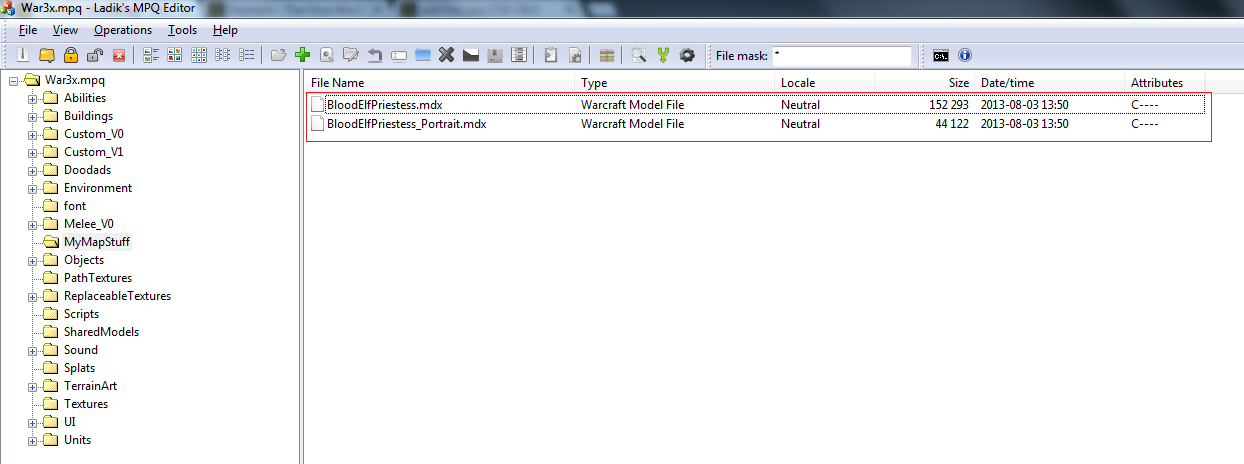Open the magnifying glass search icon
This screenshot has height=464, width=1244.
639,55
